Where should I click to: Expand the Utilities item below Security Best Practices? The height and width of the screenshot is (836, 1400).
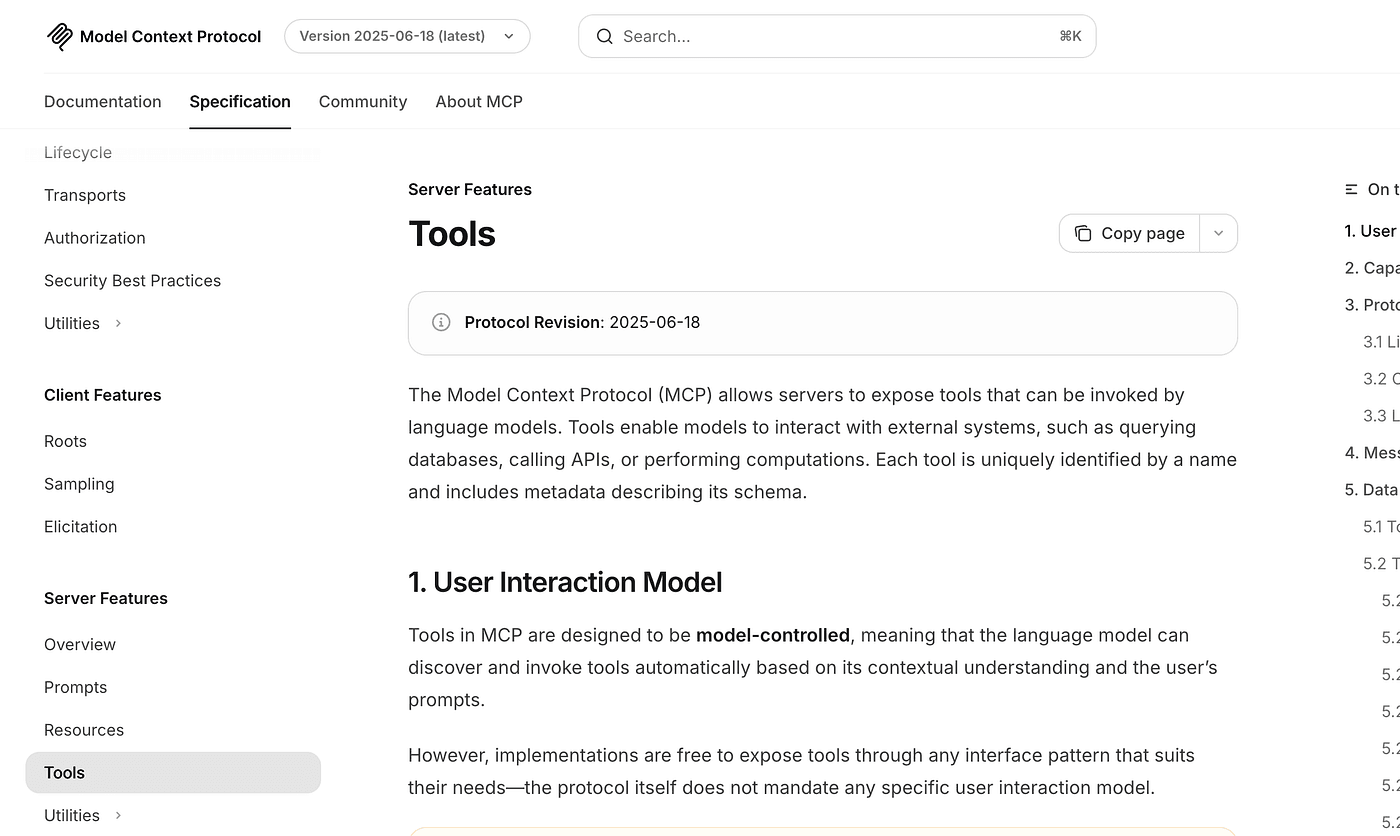click(x=118, y=323)
